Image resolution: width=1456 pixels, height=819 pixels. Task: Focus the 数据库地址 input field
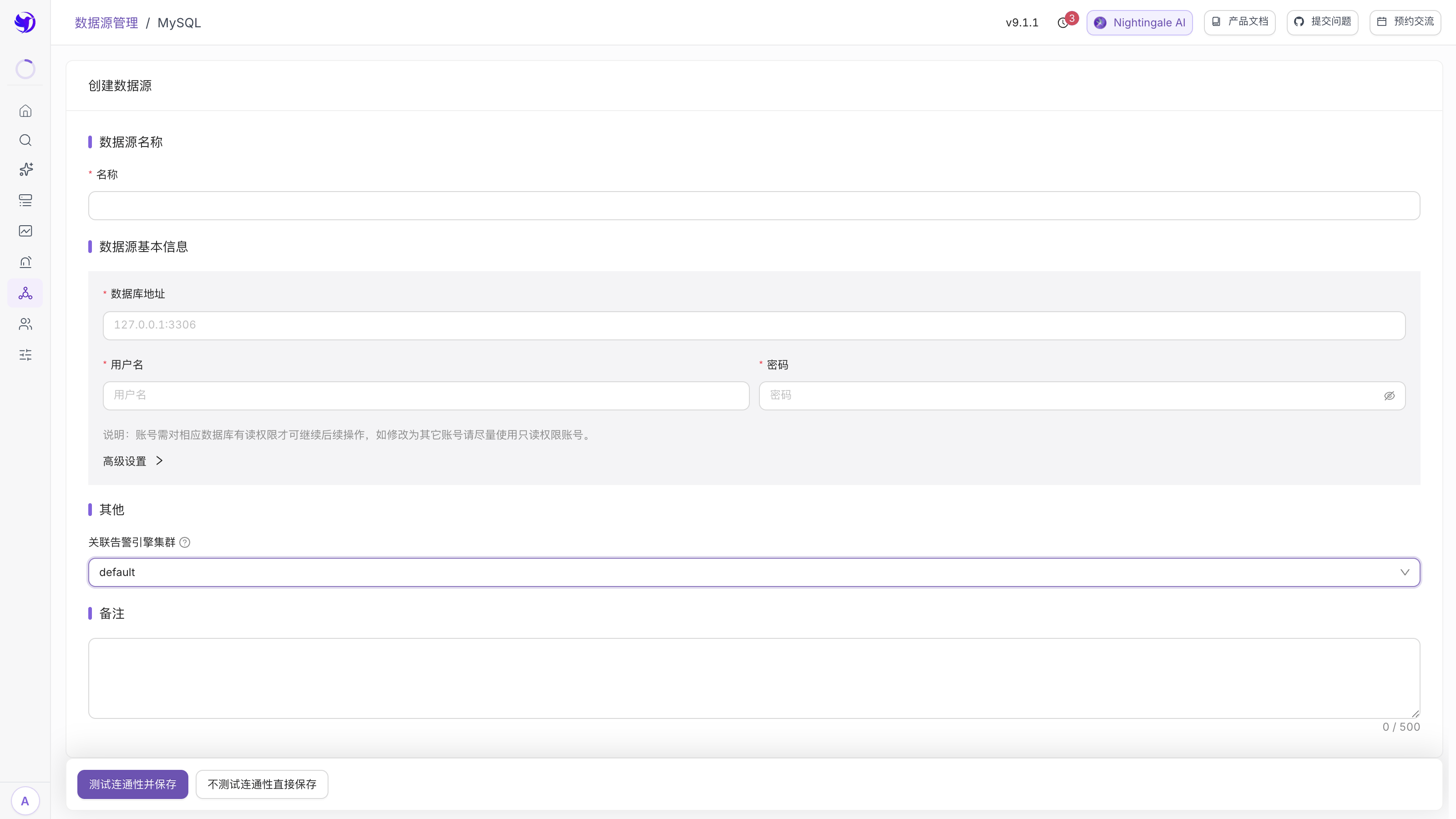754,326
